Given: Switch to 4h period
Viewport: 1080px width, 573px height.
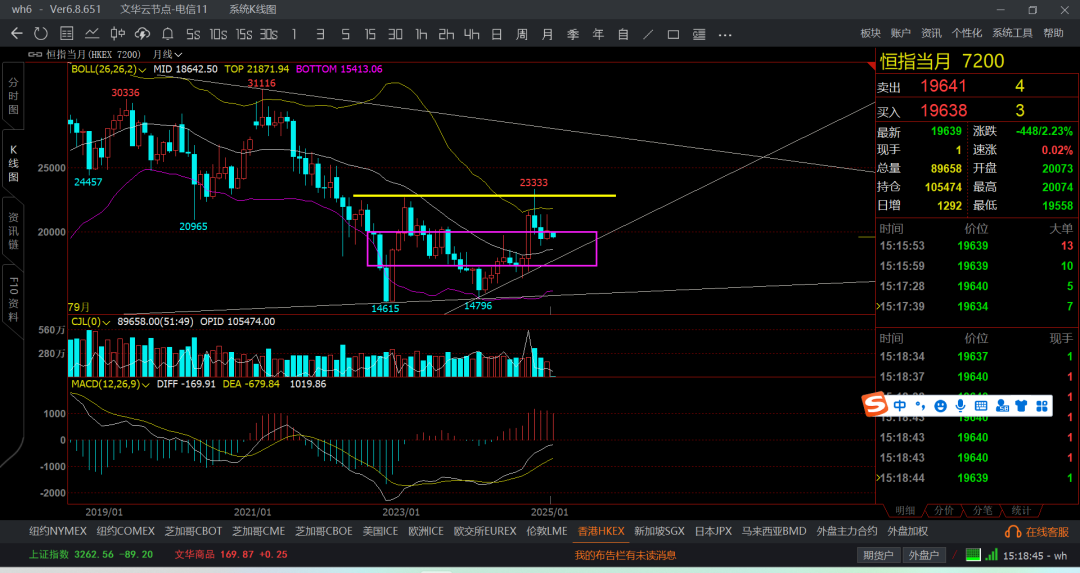Looking at the screenshot, I should click(x=472, y=34).
